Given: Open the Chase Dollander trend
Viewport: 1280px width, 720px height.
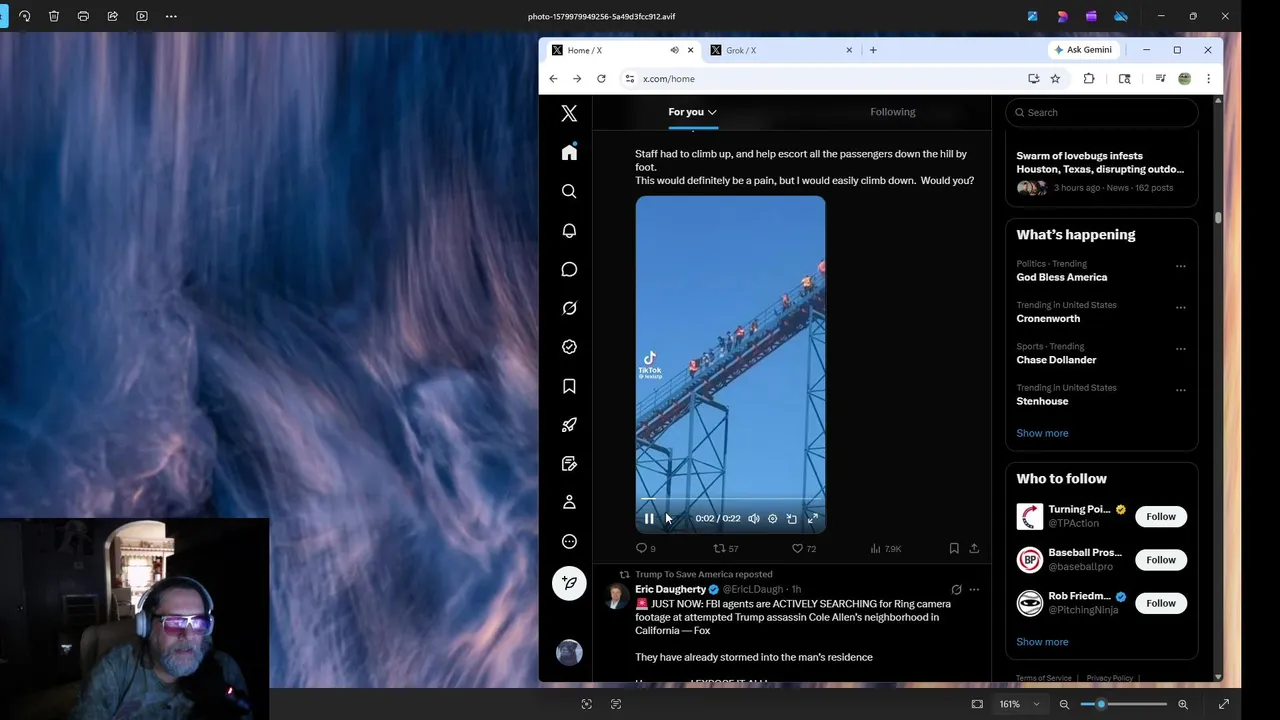Looking at the screenshot, I should click(x=1056, y=360).
